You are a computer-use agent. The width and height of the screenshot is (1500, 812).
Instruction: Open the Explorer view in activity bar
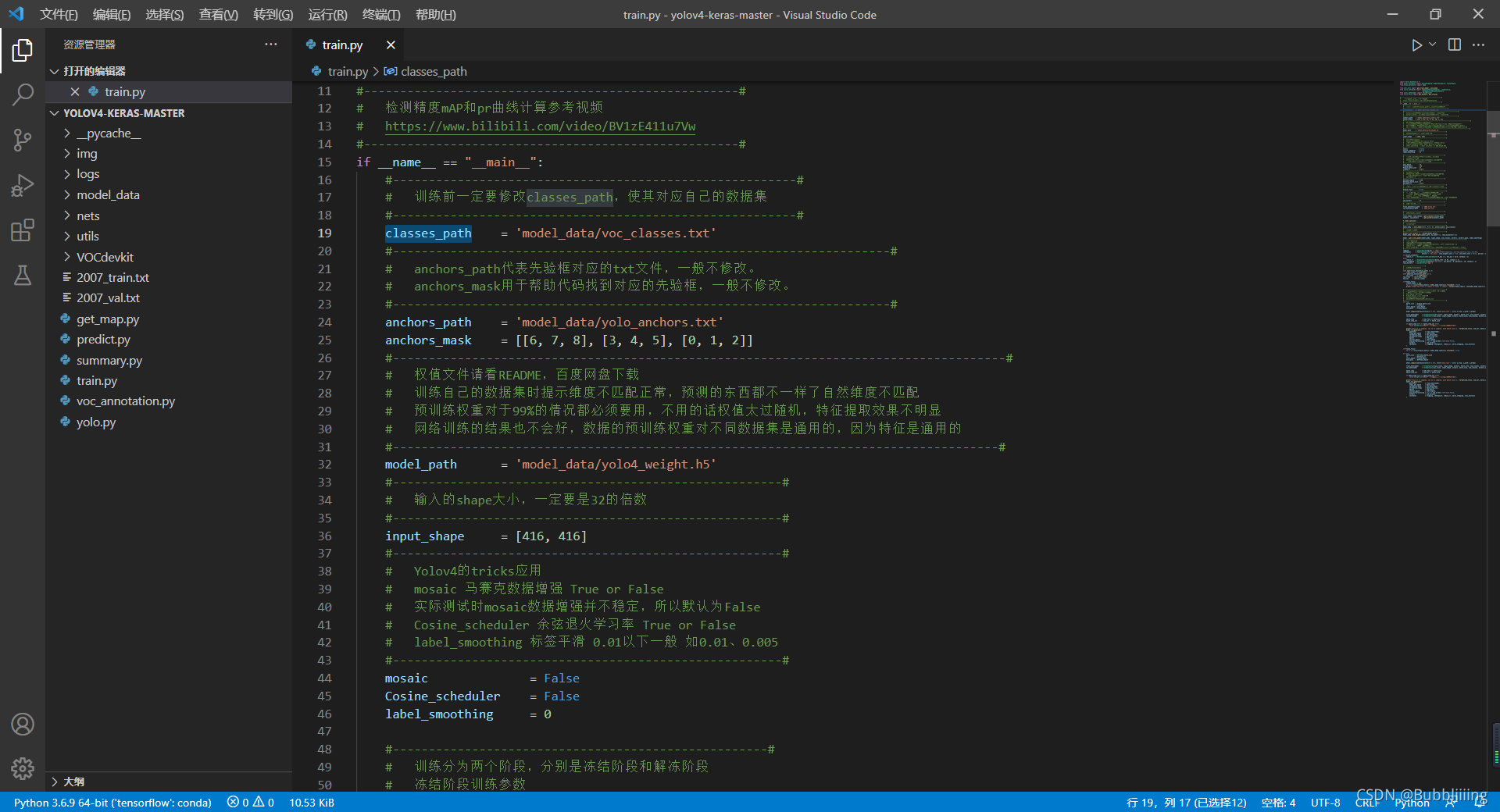pyautogui.click(x=23, y=51)
